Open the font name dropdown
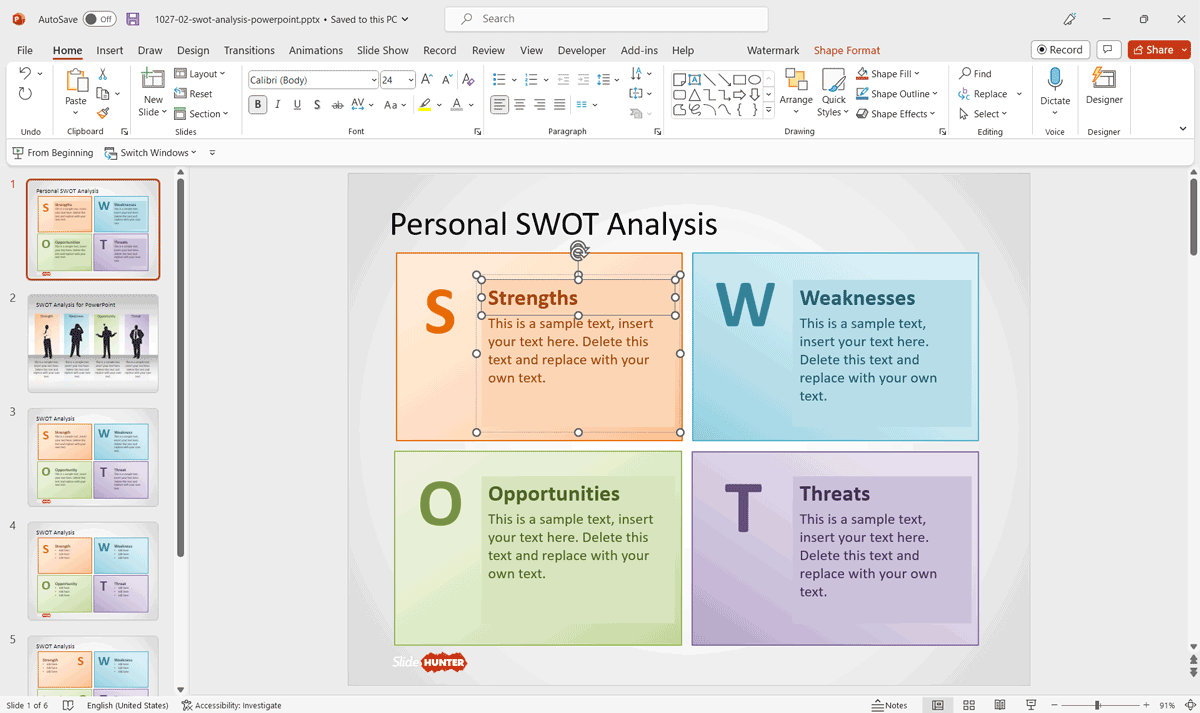Image resolution: width=1200 pixels, height=713 pixels. (x=374, y=80)
